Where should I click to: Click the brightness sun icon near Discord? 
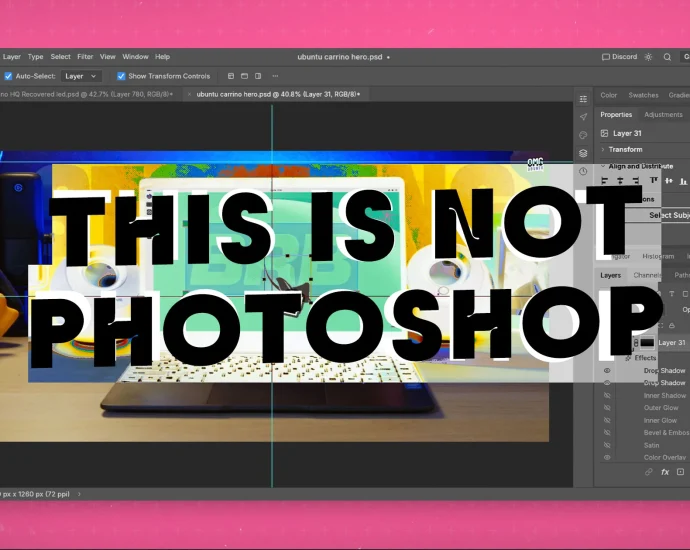pos(648,57)
